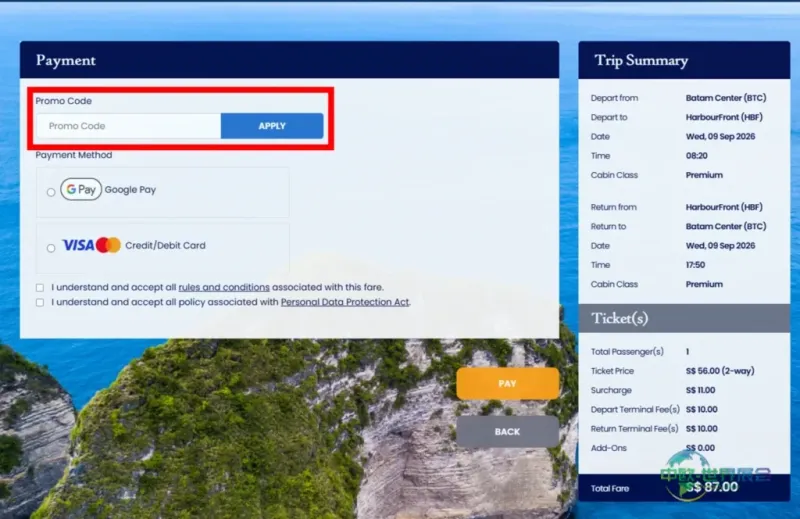Viewport: 800px width, 519px height.
Task: Open the rules and conditions link
Action: (x=224, y=287)
